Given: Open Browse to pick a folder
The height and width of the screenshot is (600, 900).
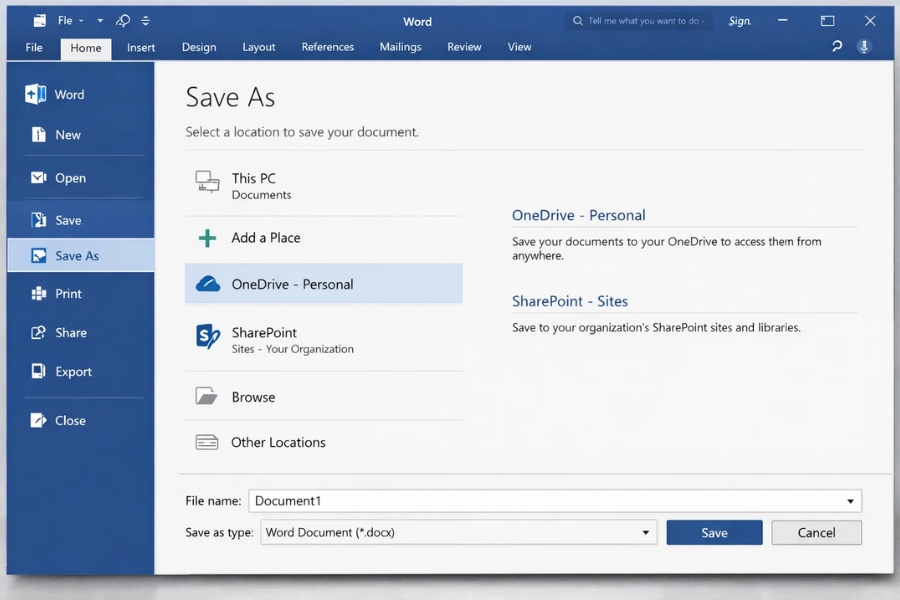Looking at the screenshot, I should pyautogui.click(x=253, y=397).
